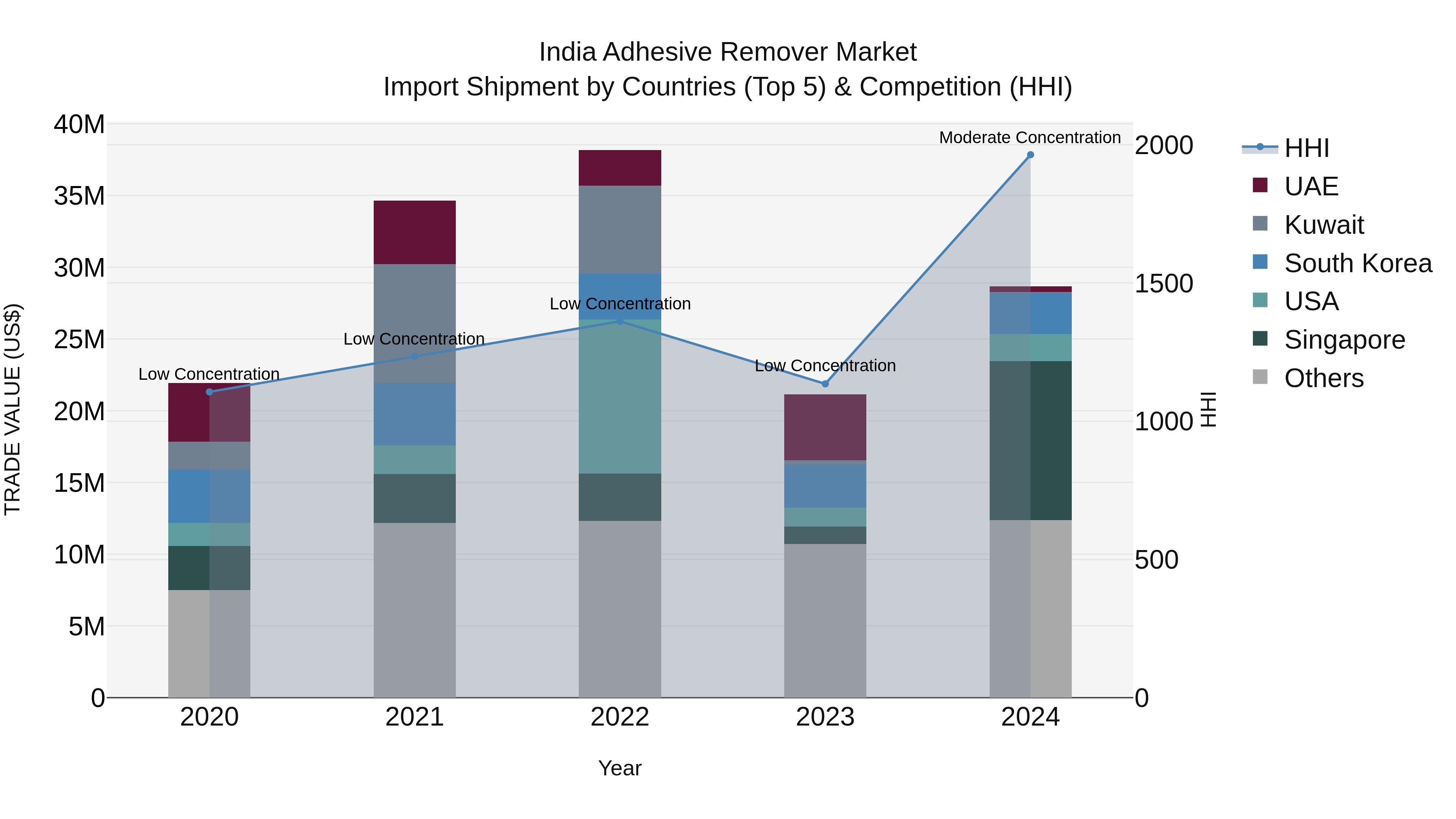Screen dimensions: 1456x819
Task: Click the South Korea segment of 2020 bar
Action: 209,496
